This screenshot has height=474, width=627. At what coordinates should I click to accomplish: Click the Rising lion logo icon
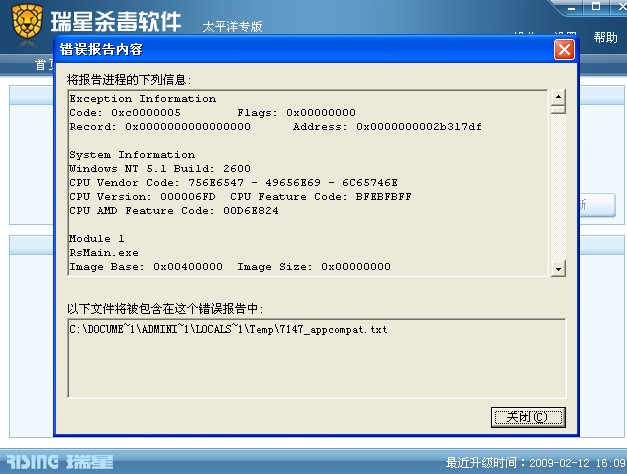click(27, 20)
